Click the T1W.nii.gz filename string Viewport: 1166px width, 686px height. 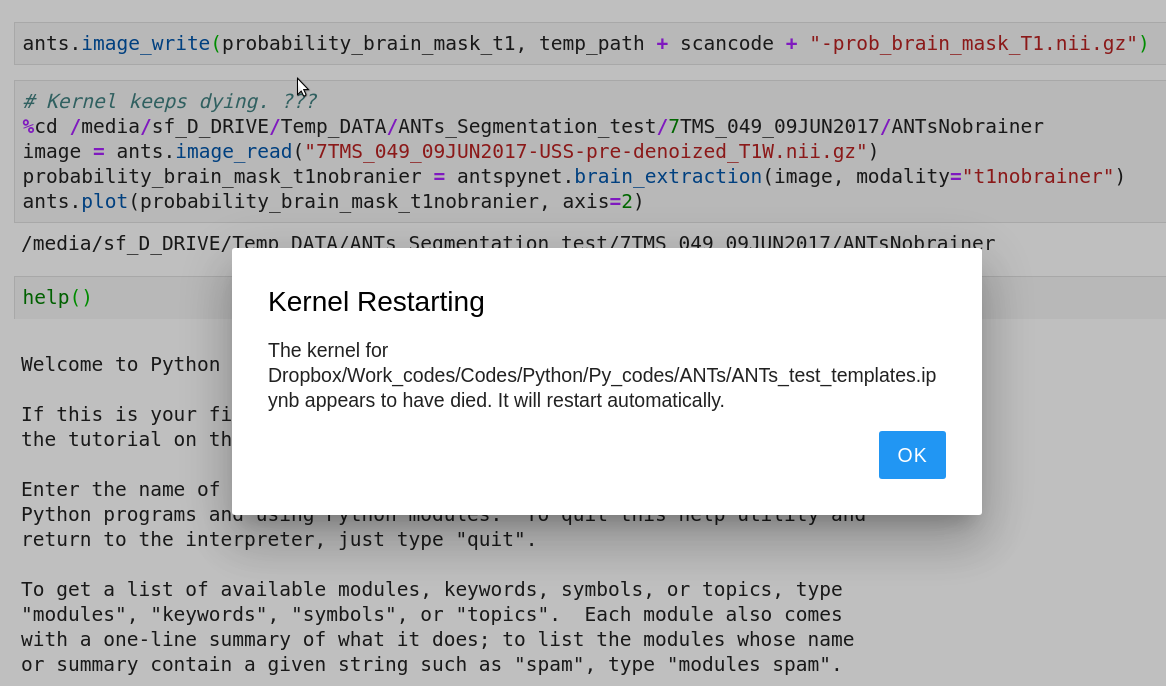(585, 151)
